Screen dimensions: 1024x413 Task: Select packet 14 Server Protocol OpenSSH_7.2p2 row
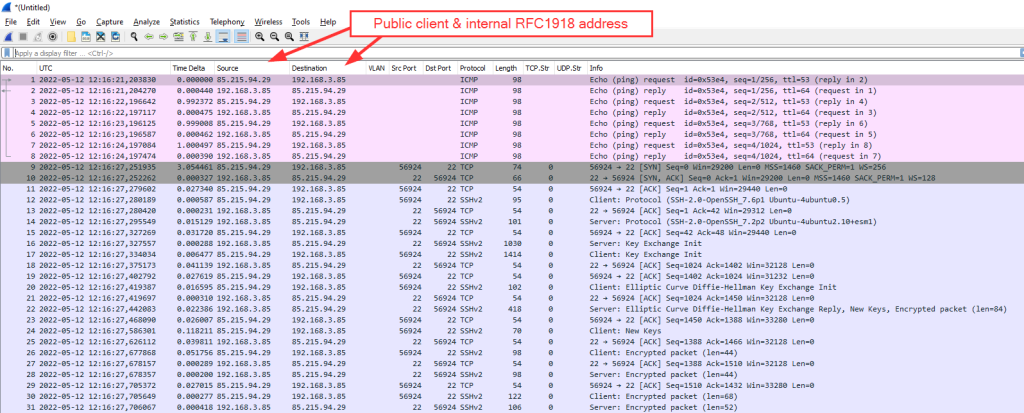(512, 222)
